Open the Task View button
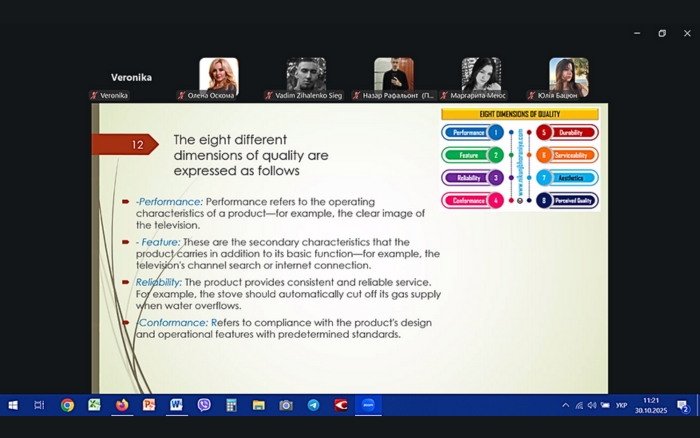 [x=39, y=405]
